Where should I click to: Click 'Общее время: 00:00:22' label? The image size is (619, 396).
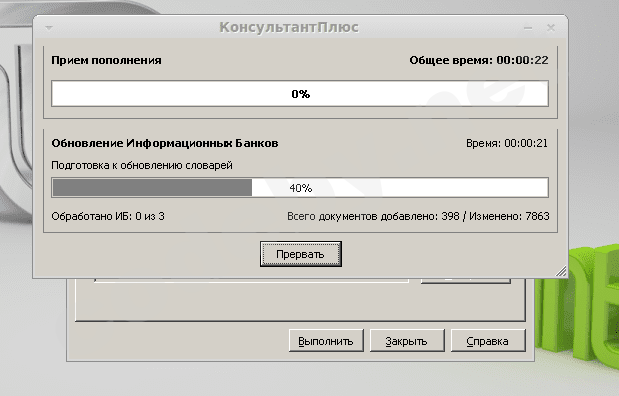(x=478, y=60)
